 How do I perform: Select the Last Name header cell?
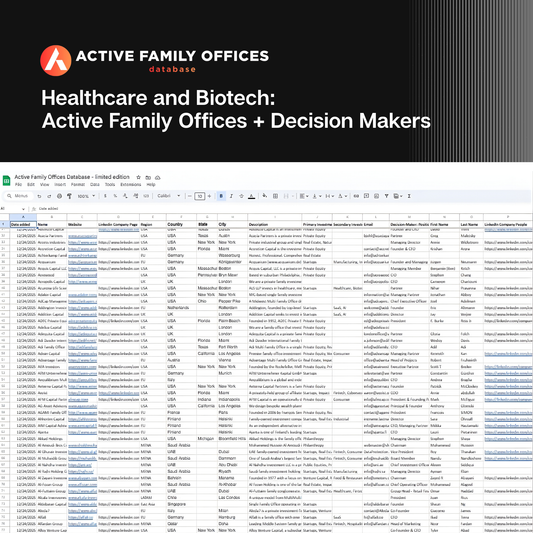(471, 224)
